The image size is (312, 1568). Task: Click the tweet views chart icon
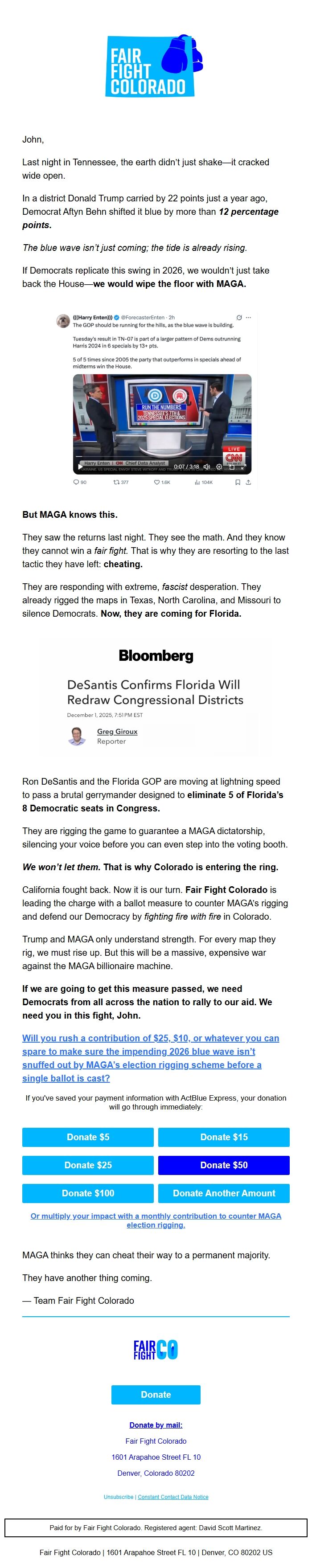click(197, 482)
